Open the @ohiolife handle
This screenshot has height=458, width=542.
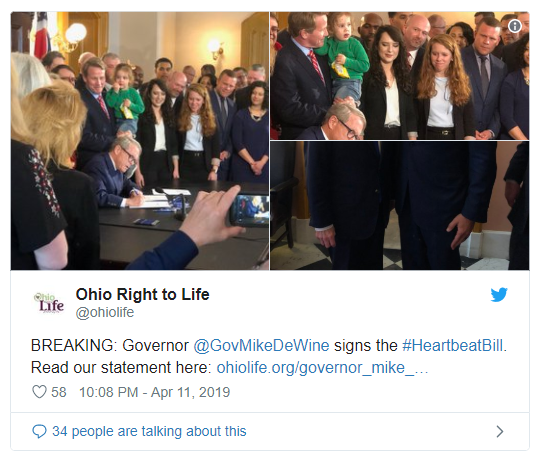point(105,312)
